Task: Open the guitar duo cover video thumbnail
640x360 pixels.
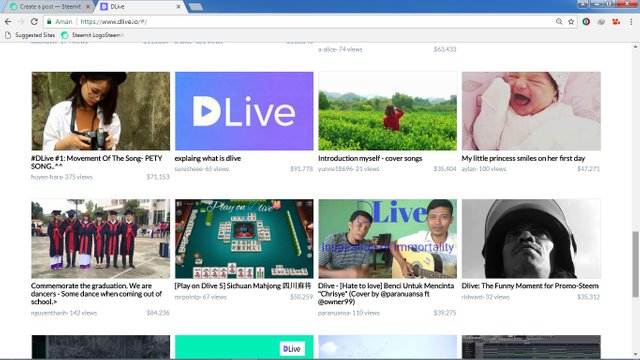Action: pos(388,239)
